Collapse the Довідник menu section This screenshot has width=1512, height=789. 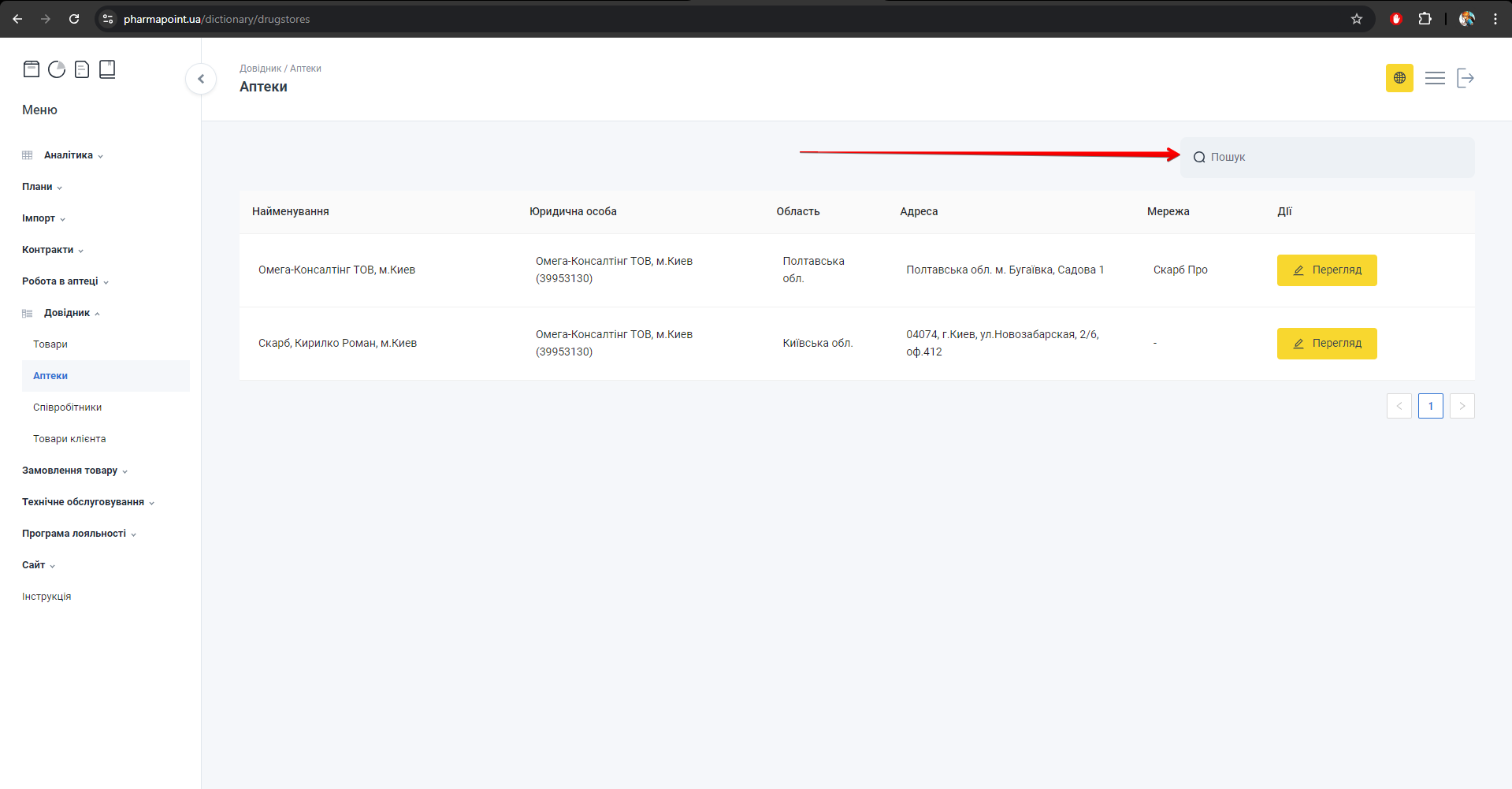pos(67,313)
